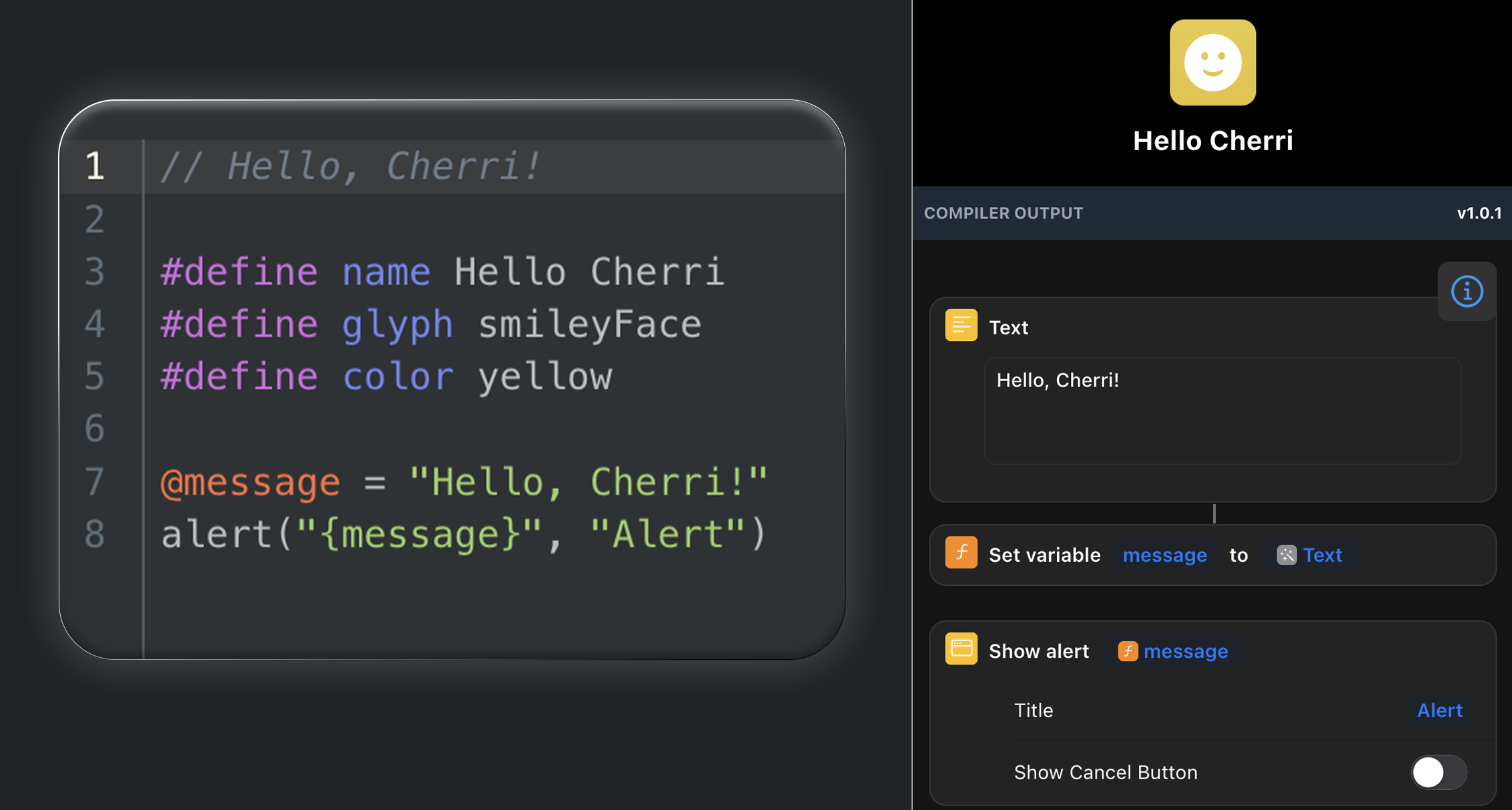Click the Text variable token

pyautogui.click(x=1322, y=554)
